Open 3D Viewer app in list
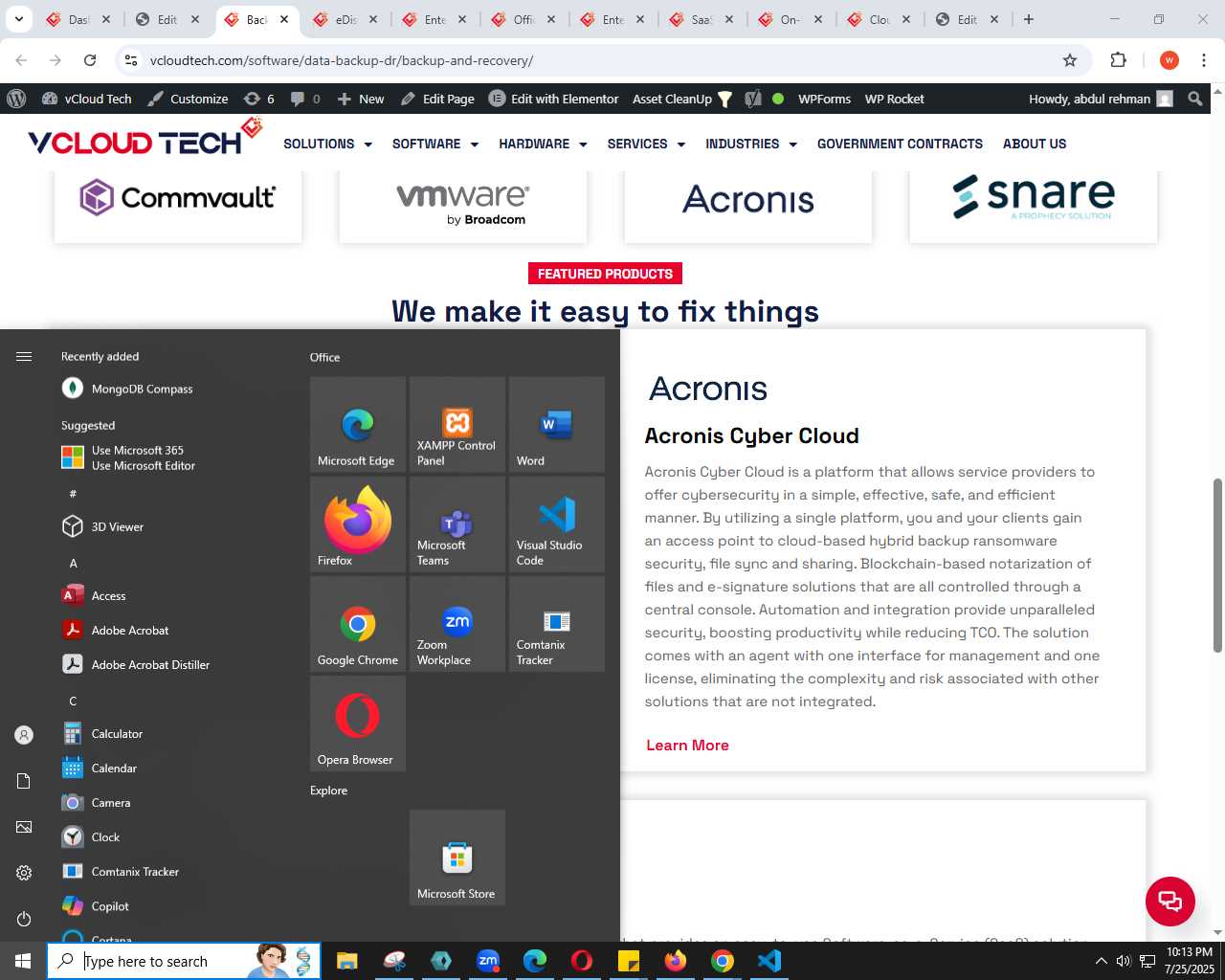The image size is (1225, 980). click(x=172, y=526)
